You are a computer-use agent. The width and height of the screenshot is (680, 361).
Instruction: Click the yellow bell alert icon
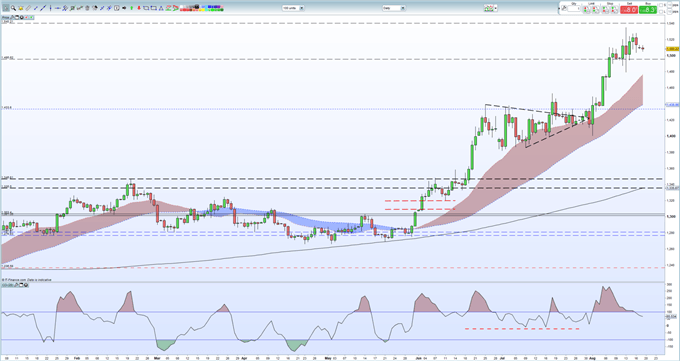20,8
